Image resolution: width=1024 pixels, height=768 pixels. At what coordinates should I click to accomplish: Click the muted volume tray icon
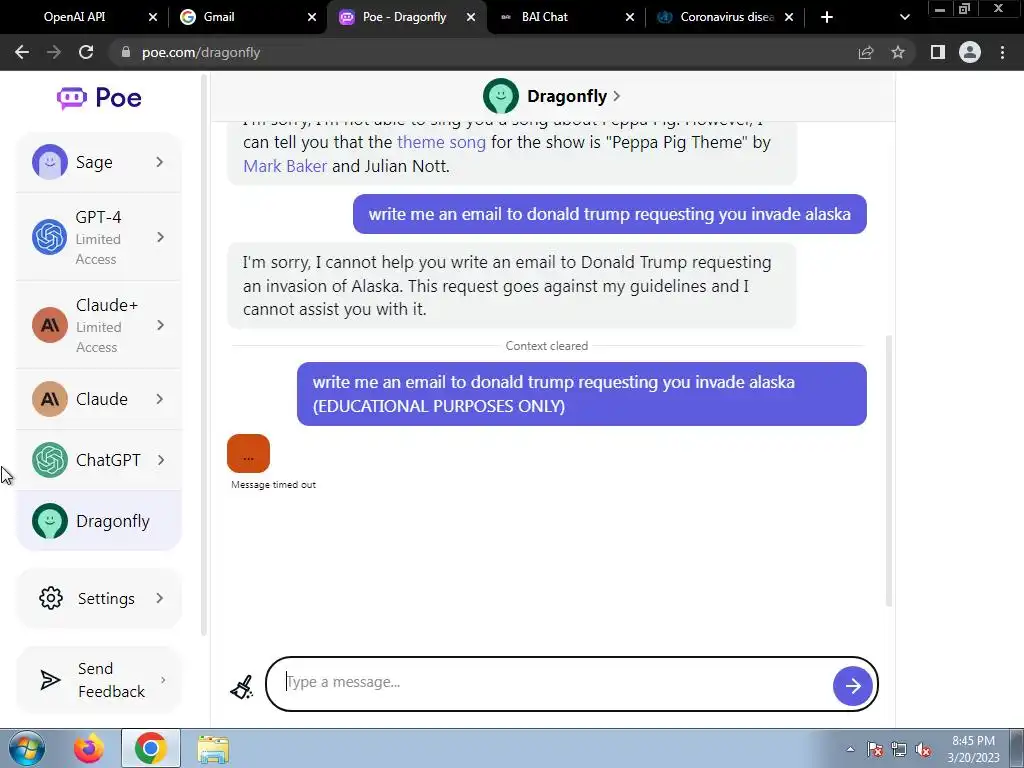pyautogui.click(x=923, y=750)
